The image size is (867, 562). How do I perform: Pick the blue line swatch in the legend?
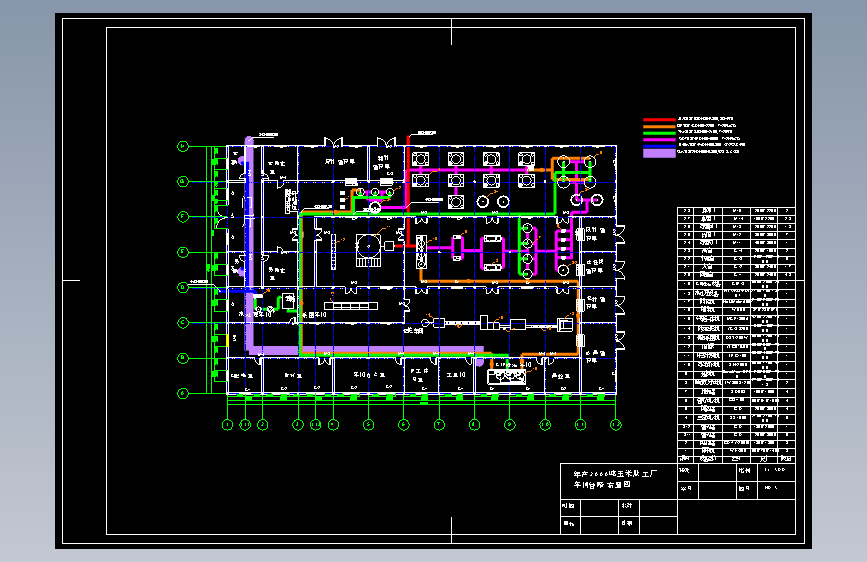[x=659, y=145]
